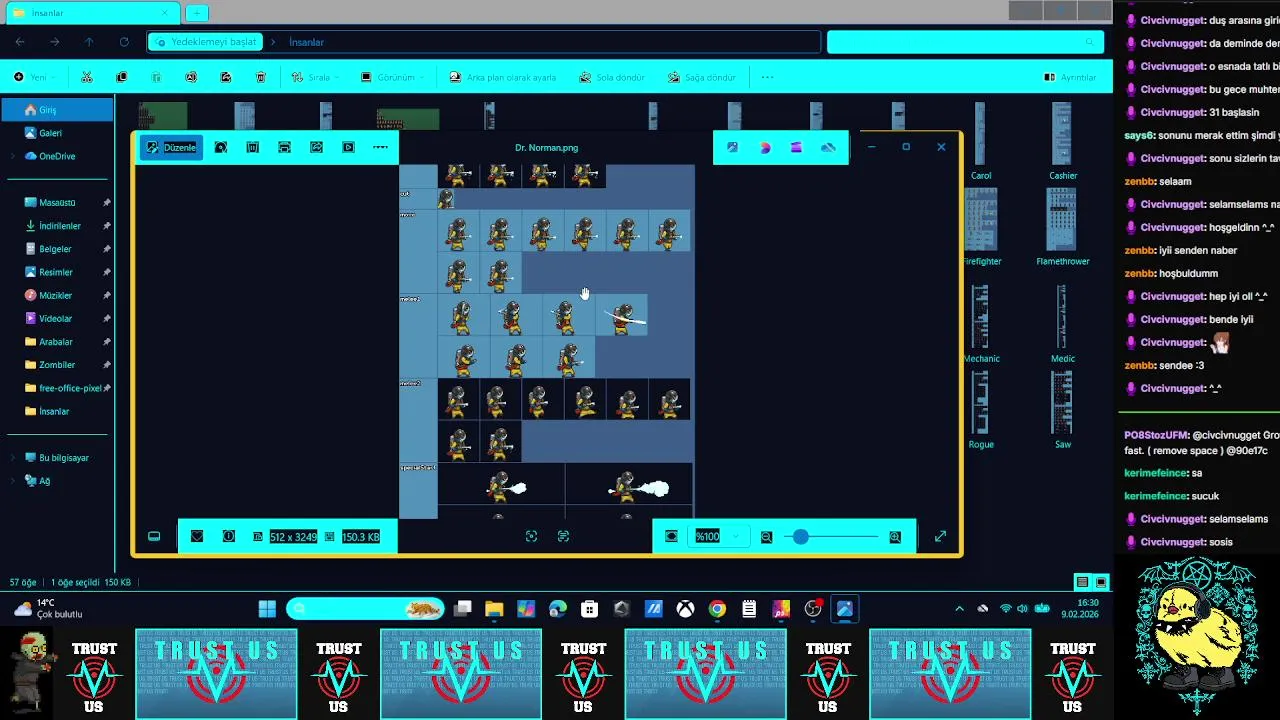Screen dimensions: 1280x720
Task: Click the rename icon in Explorer toolbar
Action: pyautogui.click(x=191, y=77)
